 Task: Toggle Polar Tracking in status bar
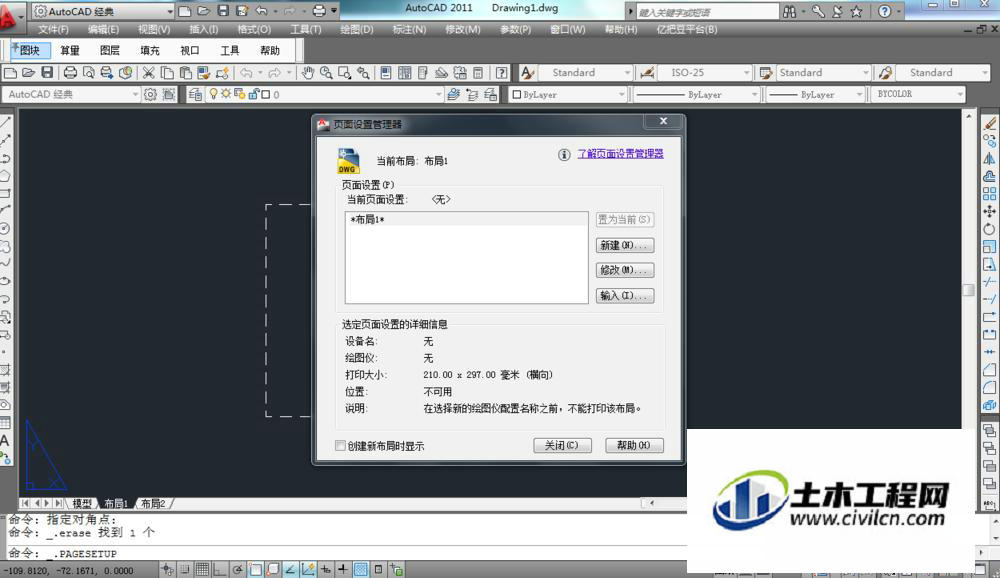click(238, 569)
